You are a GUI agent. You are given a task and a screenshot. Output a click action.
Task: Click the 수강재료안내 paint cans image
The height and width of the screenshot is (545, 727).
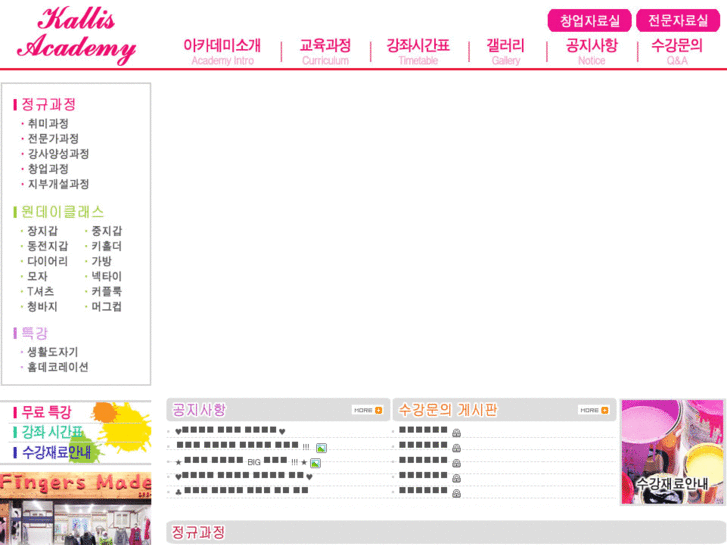click(672, 452)
